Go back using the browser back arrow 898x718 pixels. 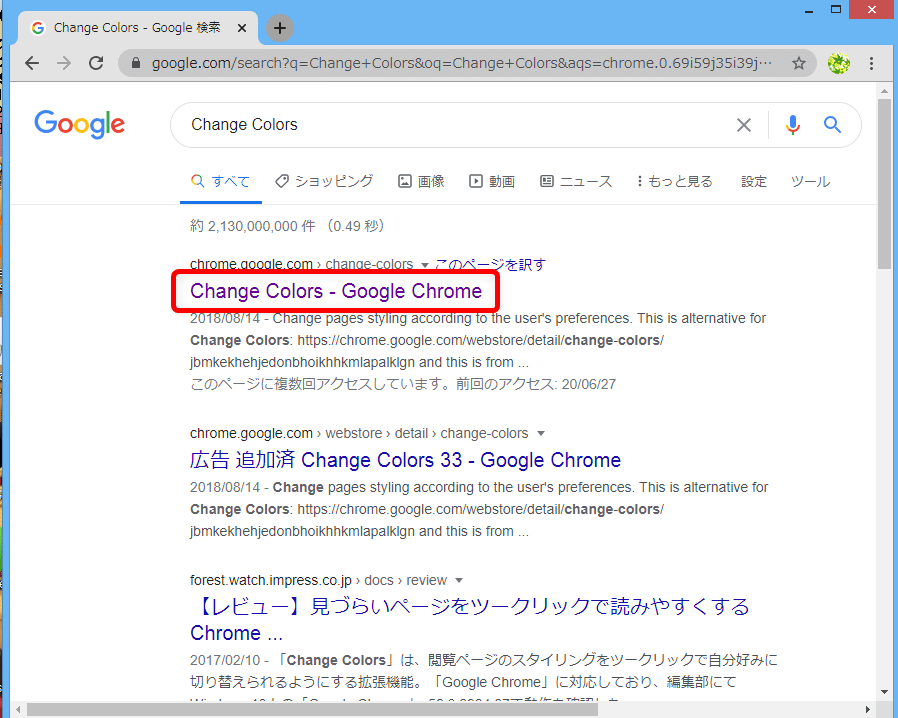click(x=32, y=63)
